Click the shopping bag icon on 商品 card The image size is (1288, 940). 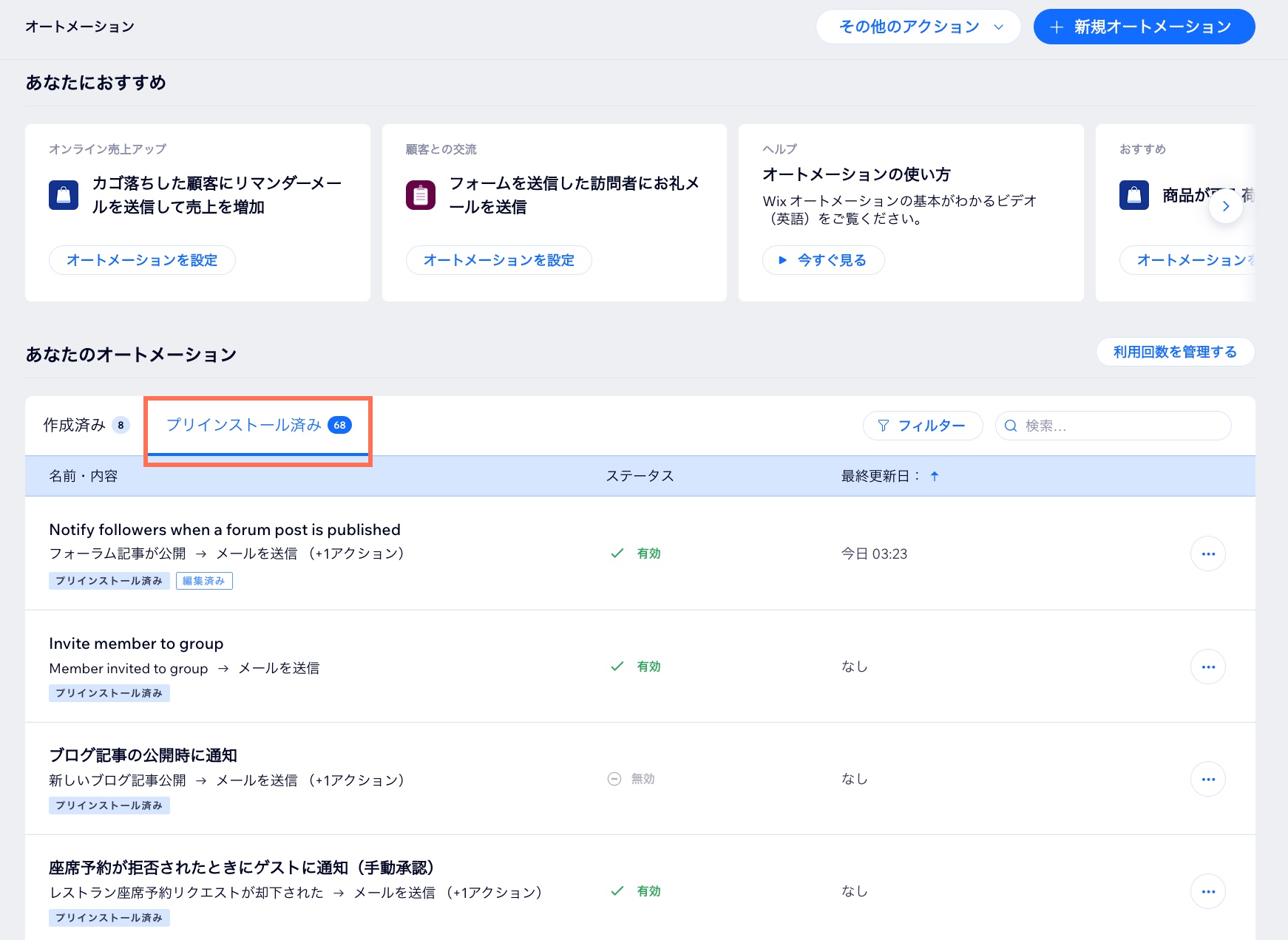(1134, 195)
